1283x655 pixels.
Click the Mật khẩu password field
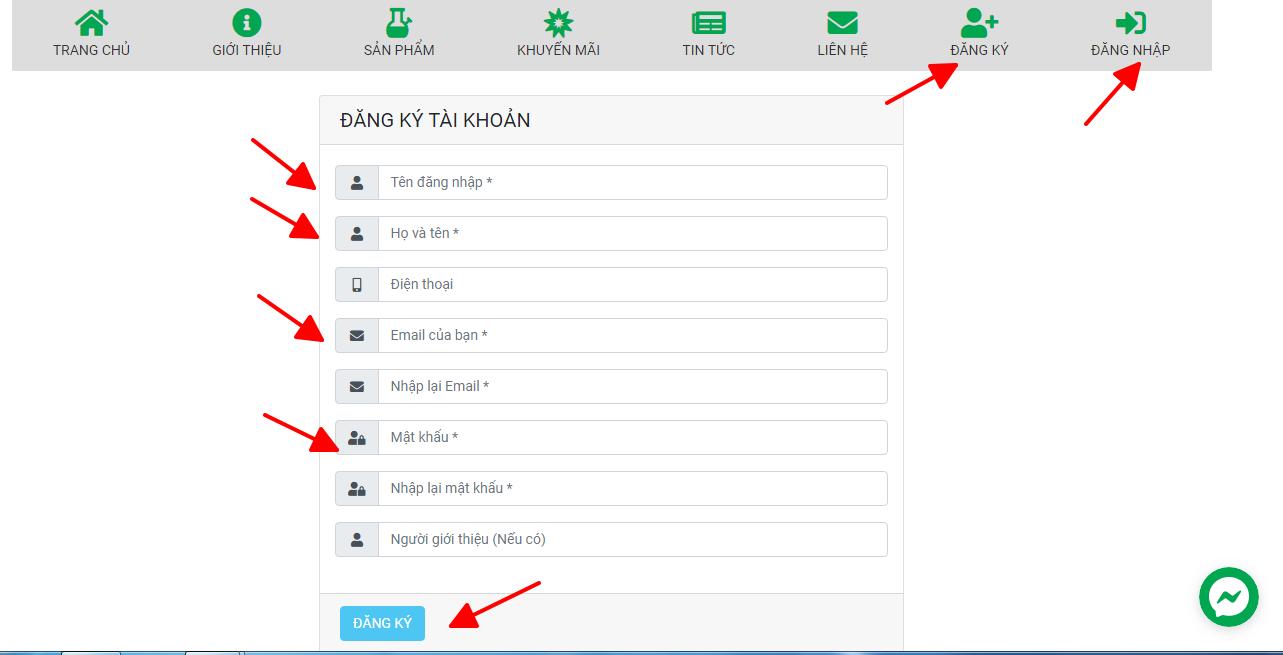pos(632,437)
